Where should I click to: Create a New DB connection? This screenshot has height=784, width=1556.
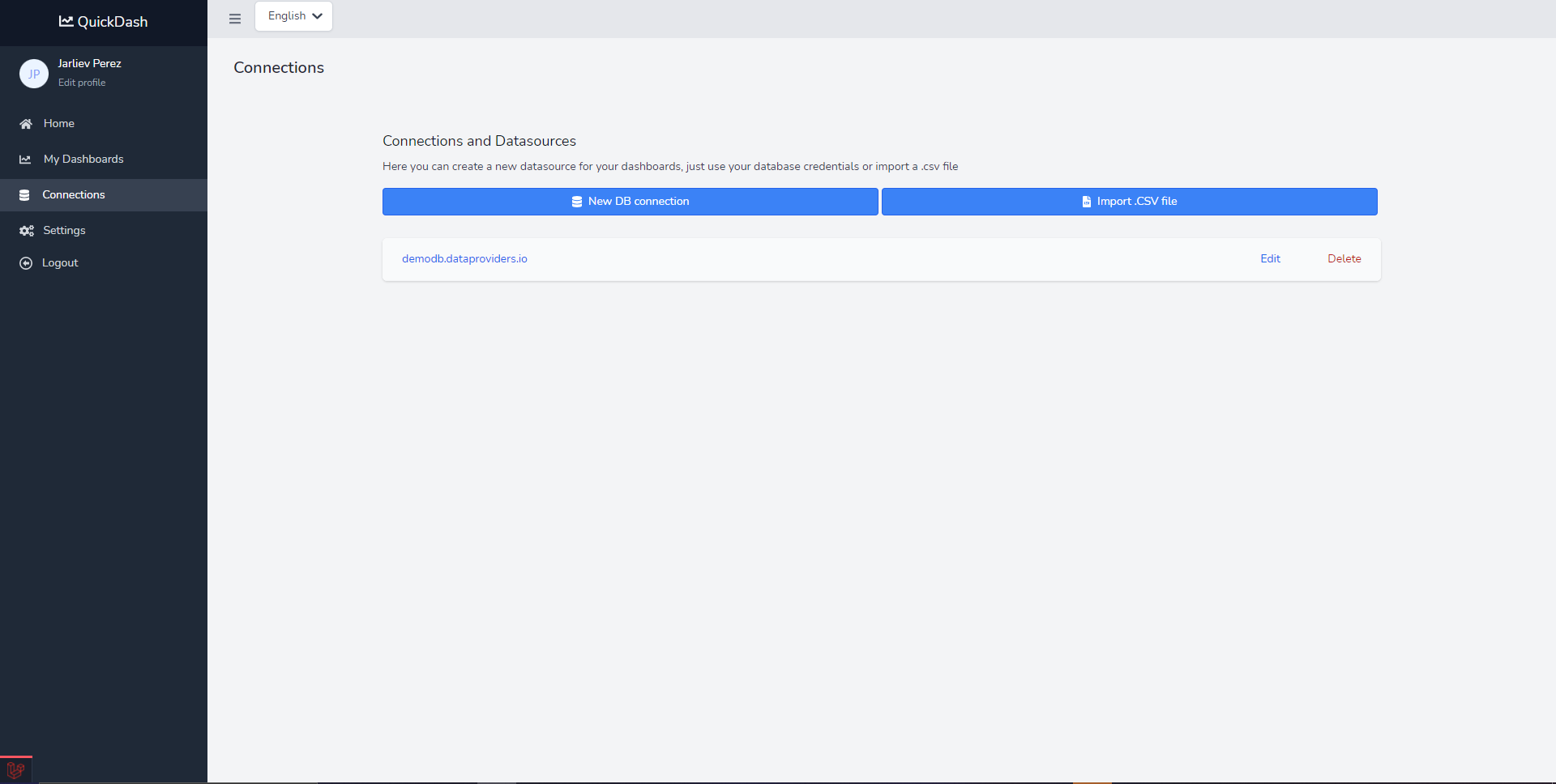(x=630, y=202)
